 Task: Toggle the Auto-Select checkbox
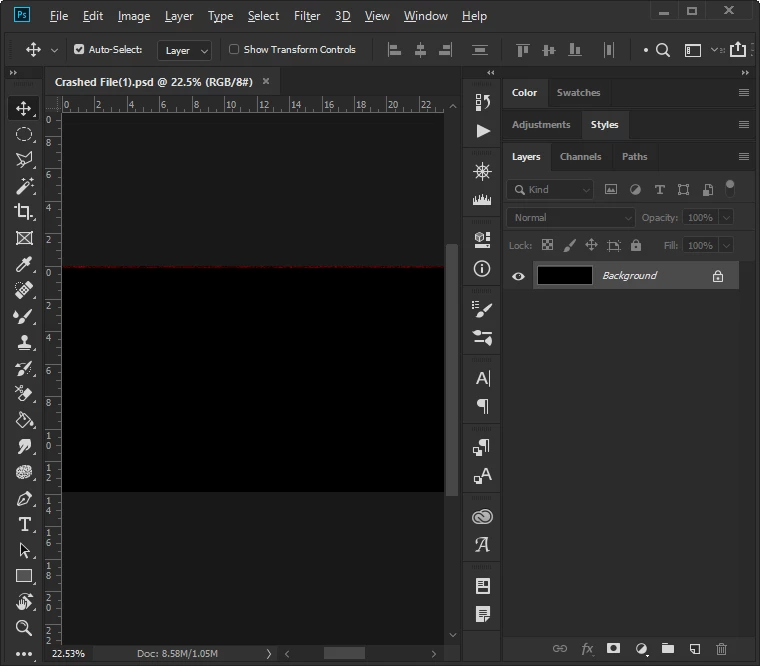(x=79, y=49)
